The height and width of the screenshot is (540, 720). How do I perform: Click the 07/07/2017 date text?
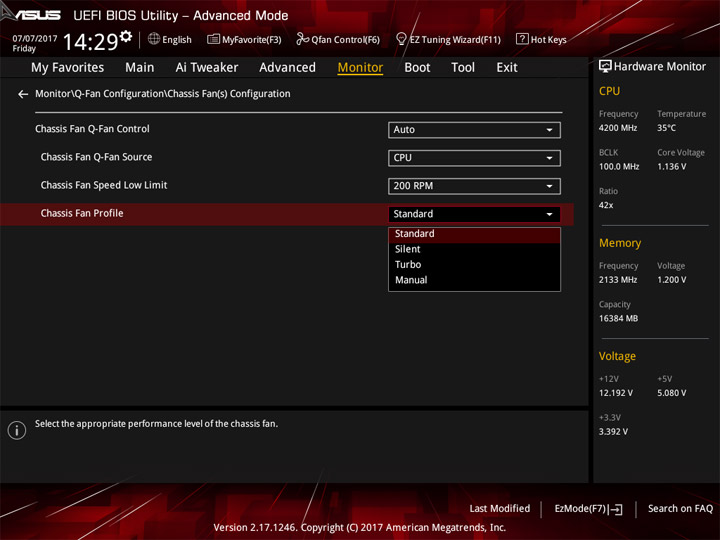[35, 39]
